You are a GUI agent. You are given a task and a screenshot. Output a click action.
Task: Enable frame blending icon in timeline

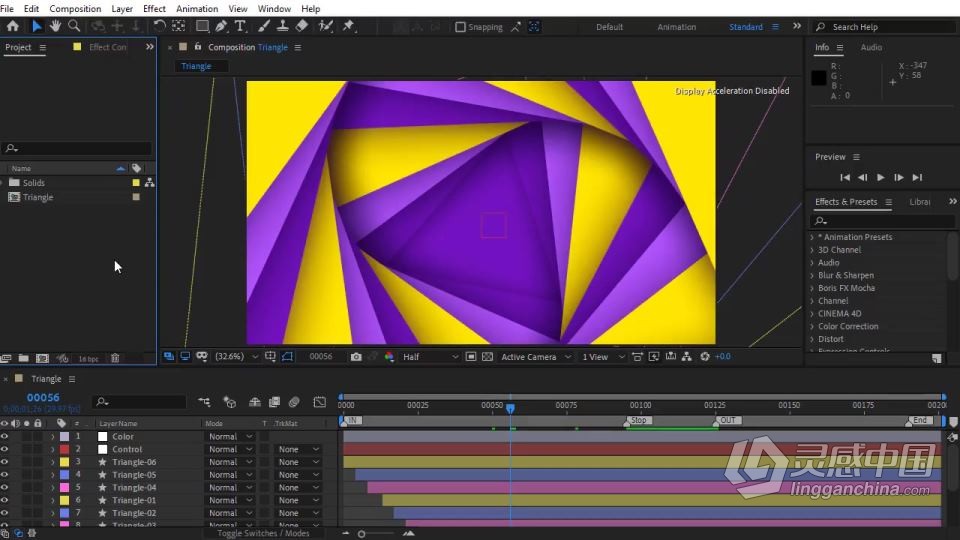274,402
